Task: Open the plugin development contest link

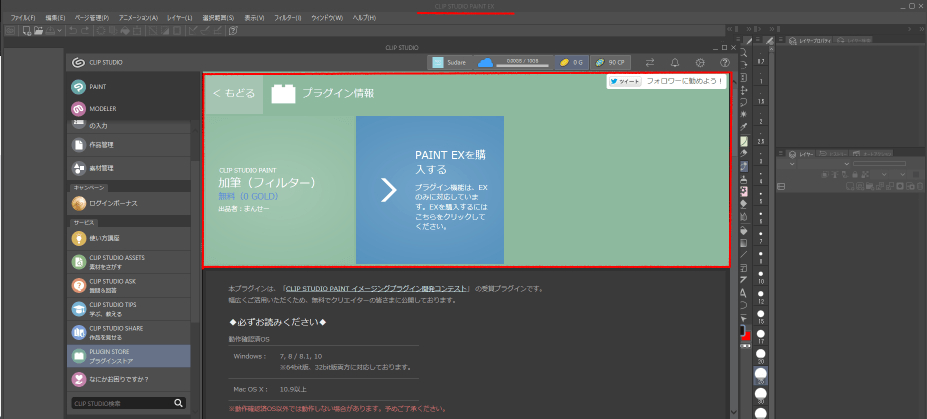Action: pyautogui.click(x=376, y=288)
